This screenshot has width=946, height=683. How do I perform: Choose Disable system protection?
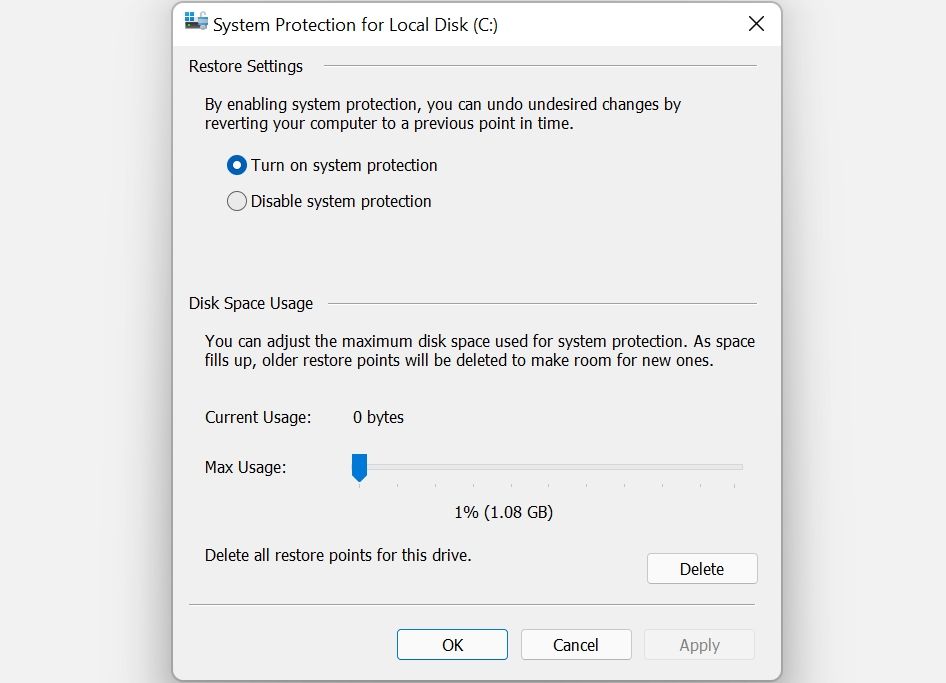[x=237, y=201]
